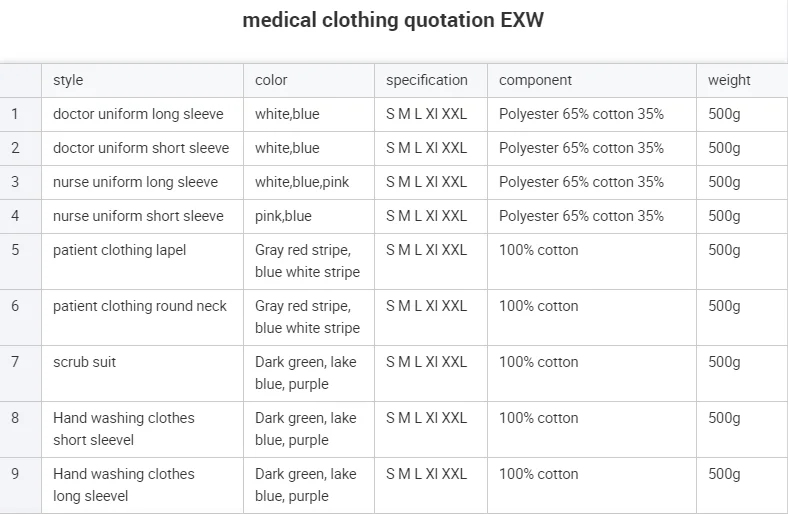Image resolution: width=788 pixels, height=514 pixels.
Task: Click the specification column header
Action: (431, 80)
